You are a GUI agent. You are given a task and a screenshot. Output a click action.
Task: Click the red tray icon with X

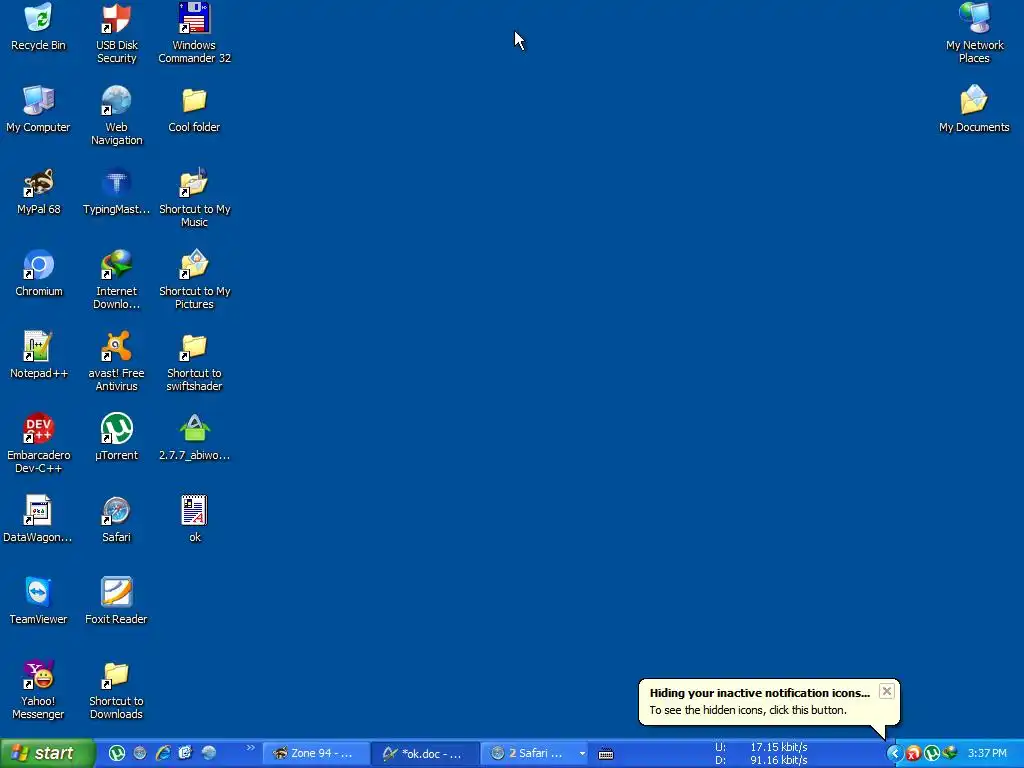[914, 754]
